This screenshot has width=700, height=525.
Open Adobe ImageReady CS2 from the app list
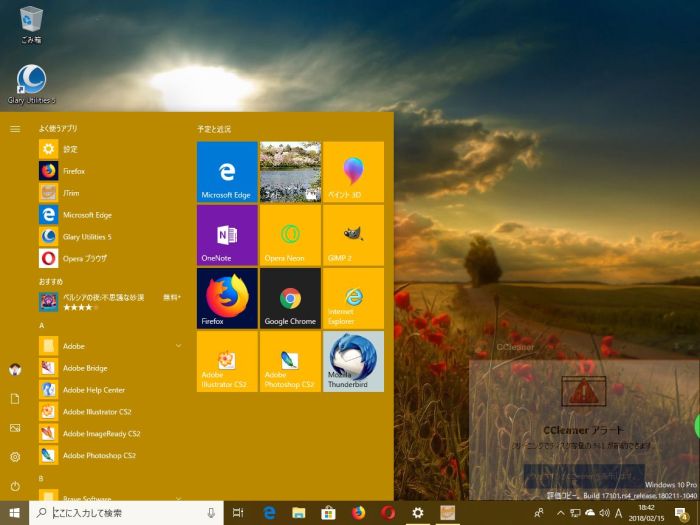pyautogui.click(x=100, y=434)
